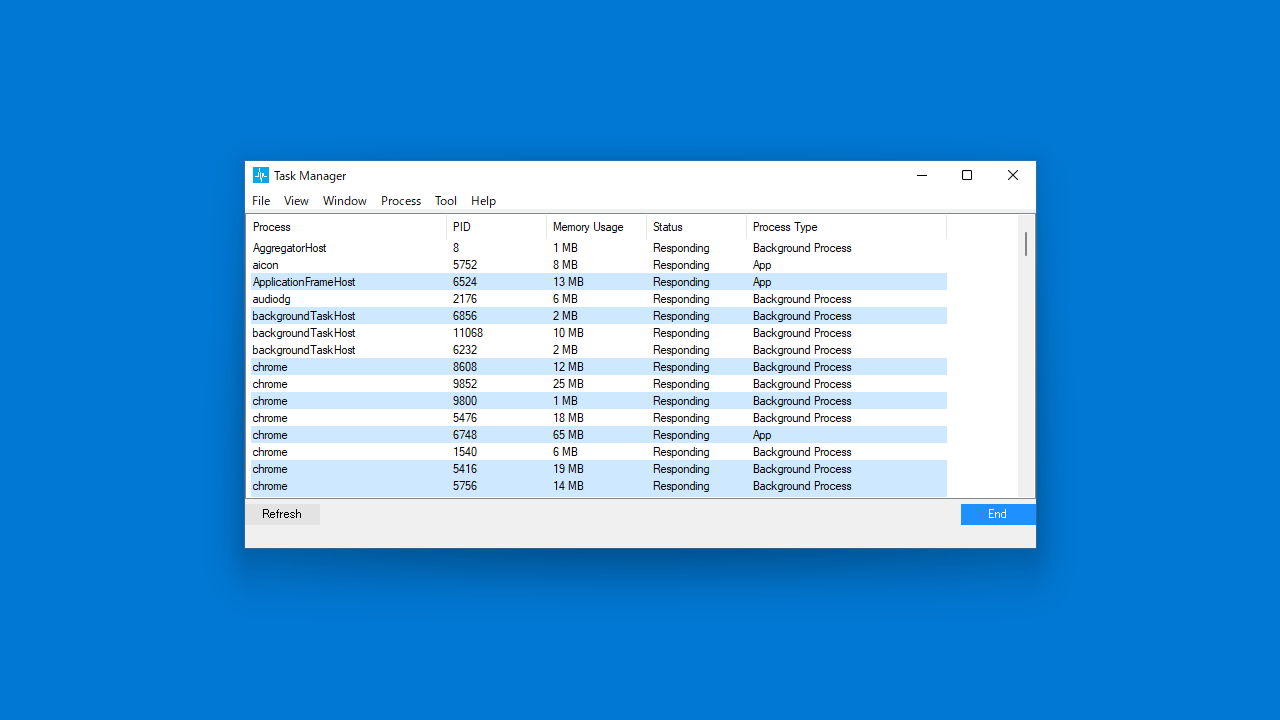
Task: Click Responding status of the aicon row
Action: click(x=681, y=265)
